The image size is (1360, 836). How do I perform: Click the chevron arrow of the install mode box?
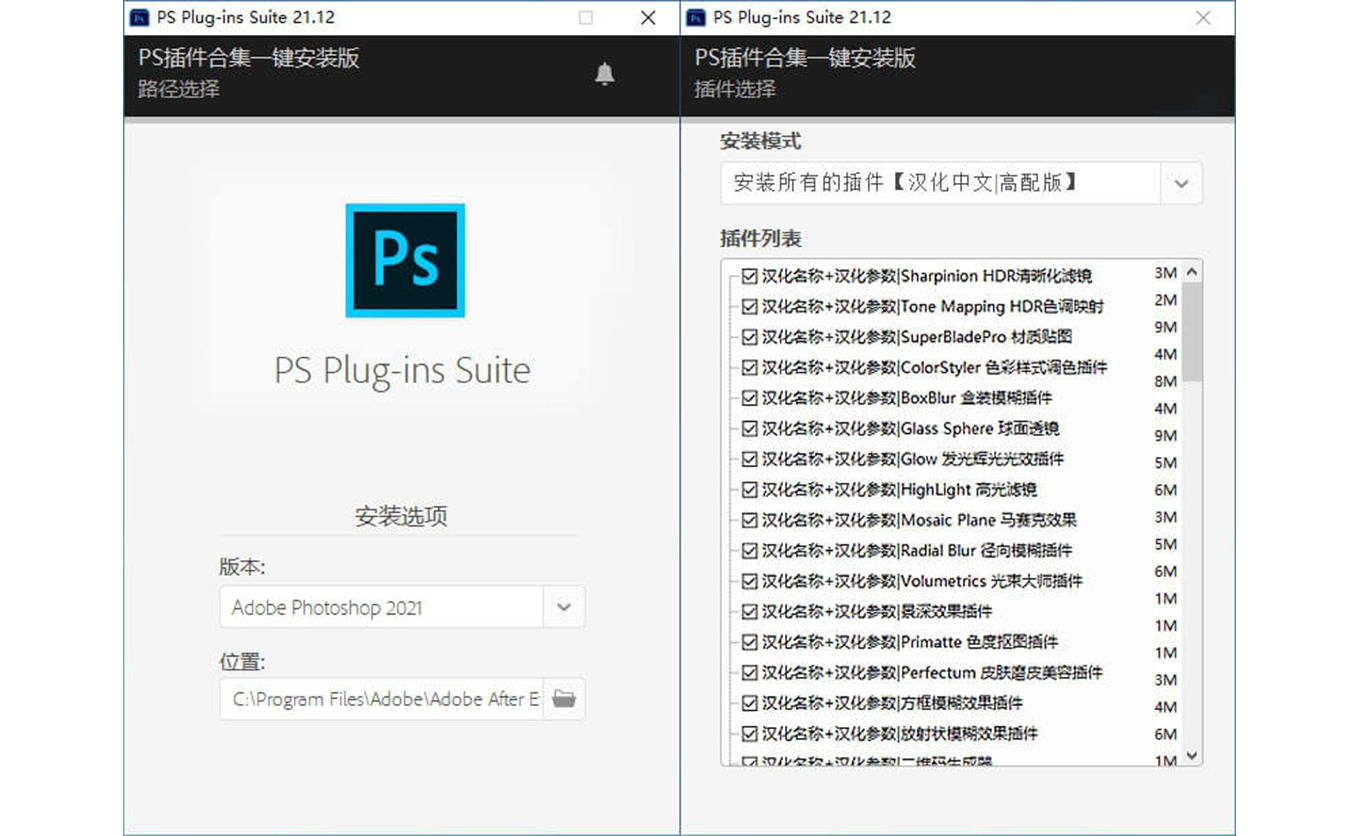[x=1181, y=183]
